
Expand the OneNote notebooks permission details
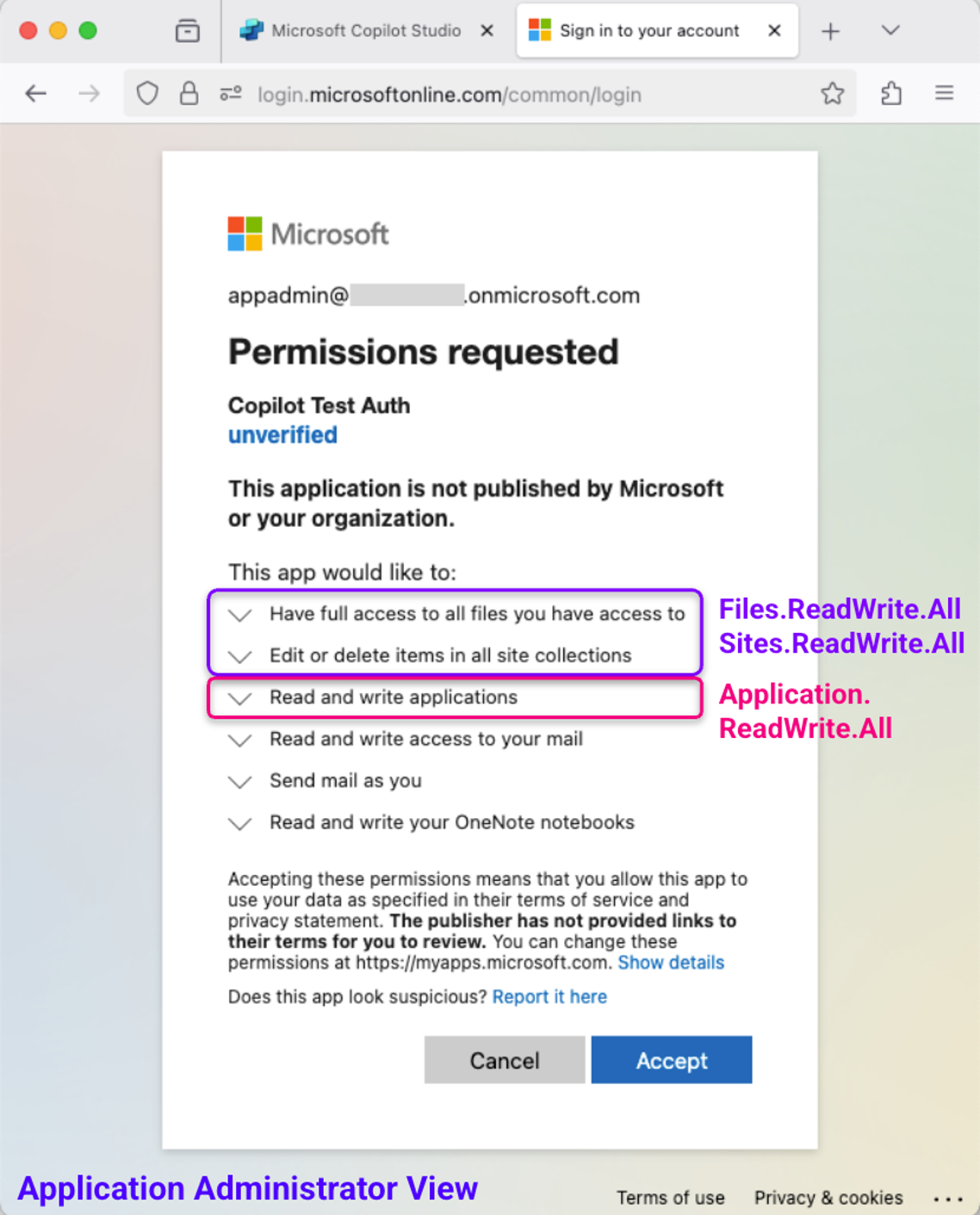tap(239, 823)
